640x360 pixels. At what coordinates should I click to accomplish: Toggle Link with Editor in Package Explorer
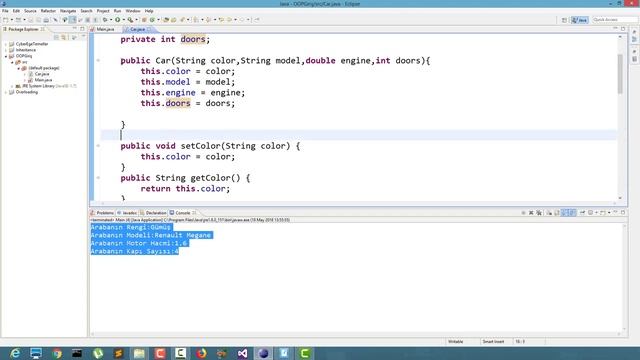64,37
